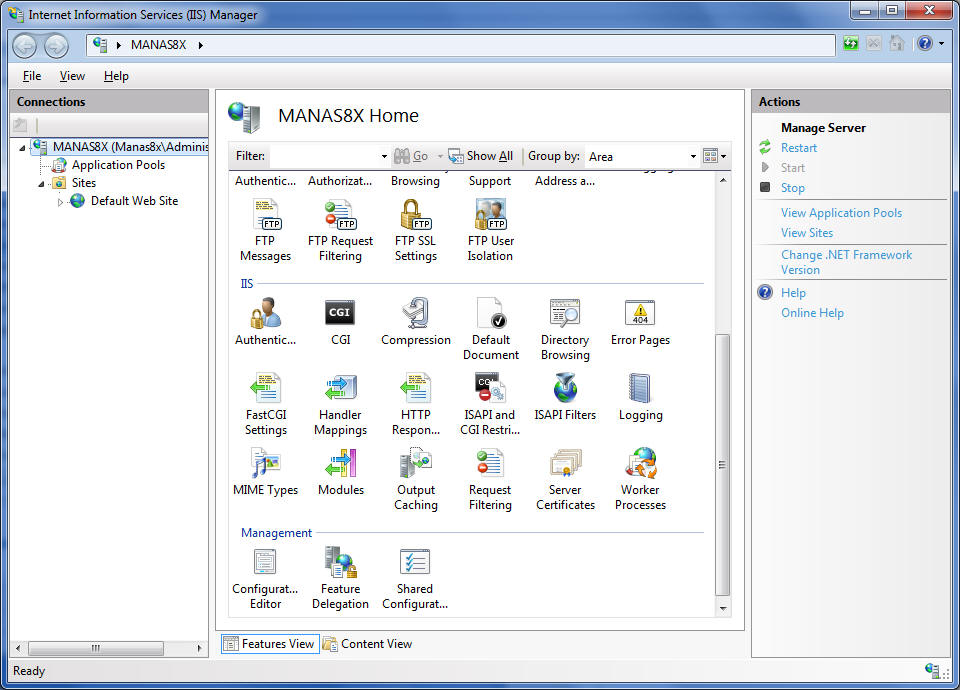Expand the Default Web Site node

pyautogui.click(x=60, y=202)
